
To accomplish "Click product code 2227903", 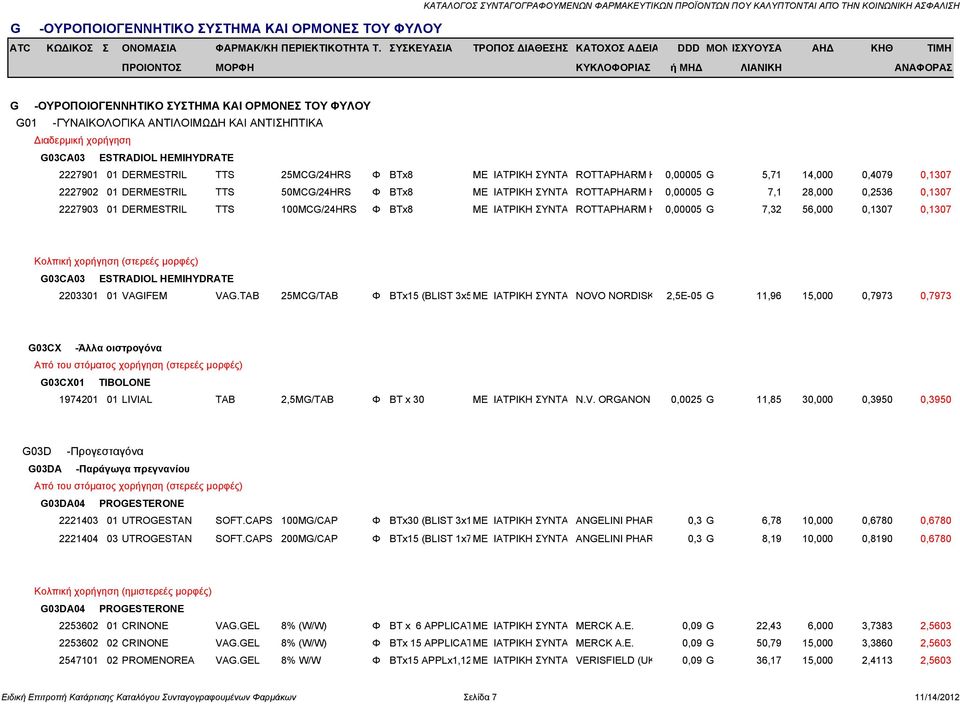I will coord(78,209).
